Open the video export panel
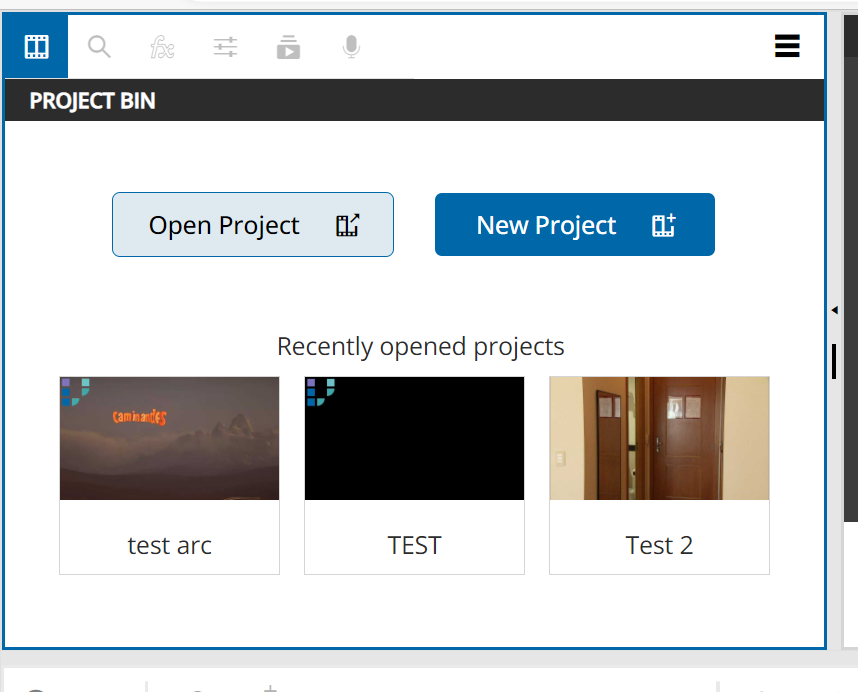Screen dimensions: 858x692 288,46
